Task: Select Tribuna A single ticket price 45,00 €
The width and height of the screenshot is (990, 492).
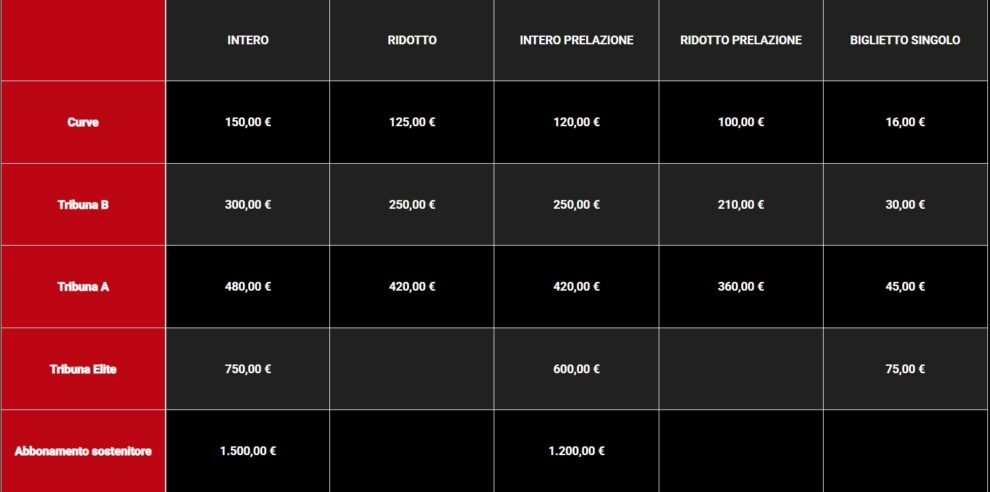Action: pos(905,287)
